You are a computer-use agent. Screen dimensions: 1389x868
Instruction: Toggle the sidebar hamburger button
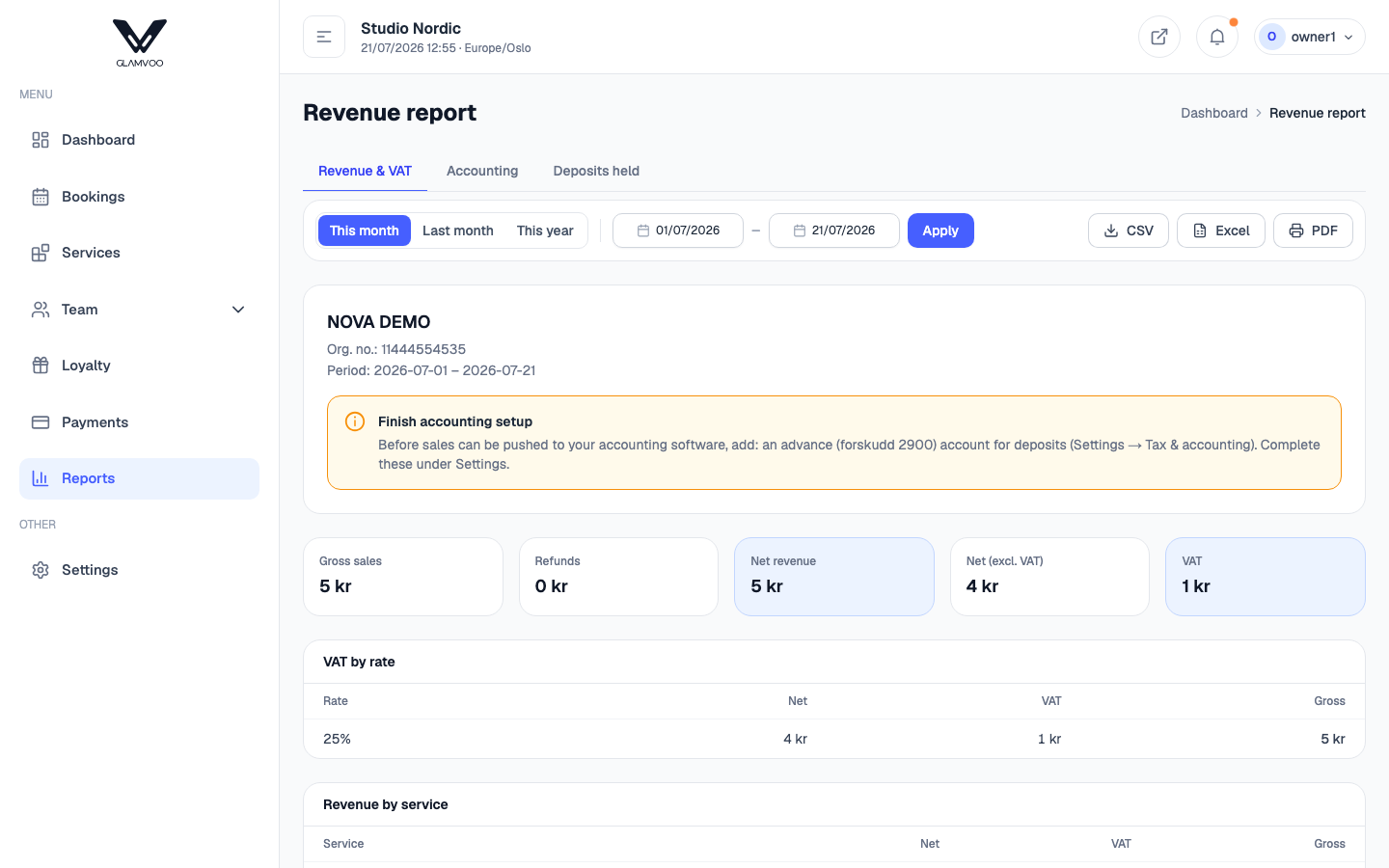[324, 37]
